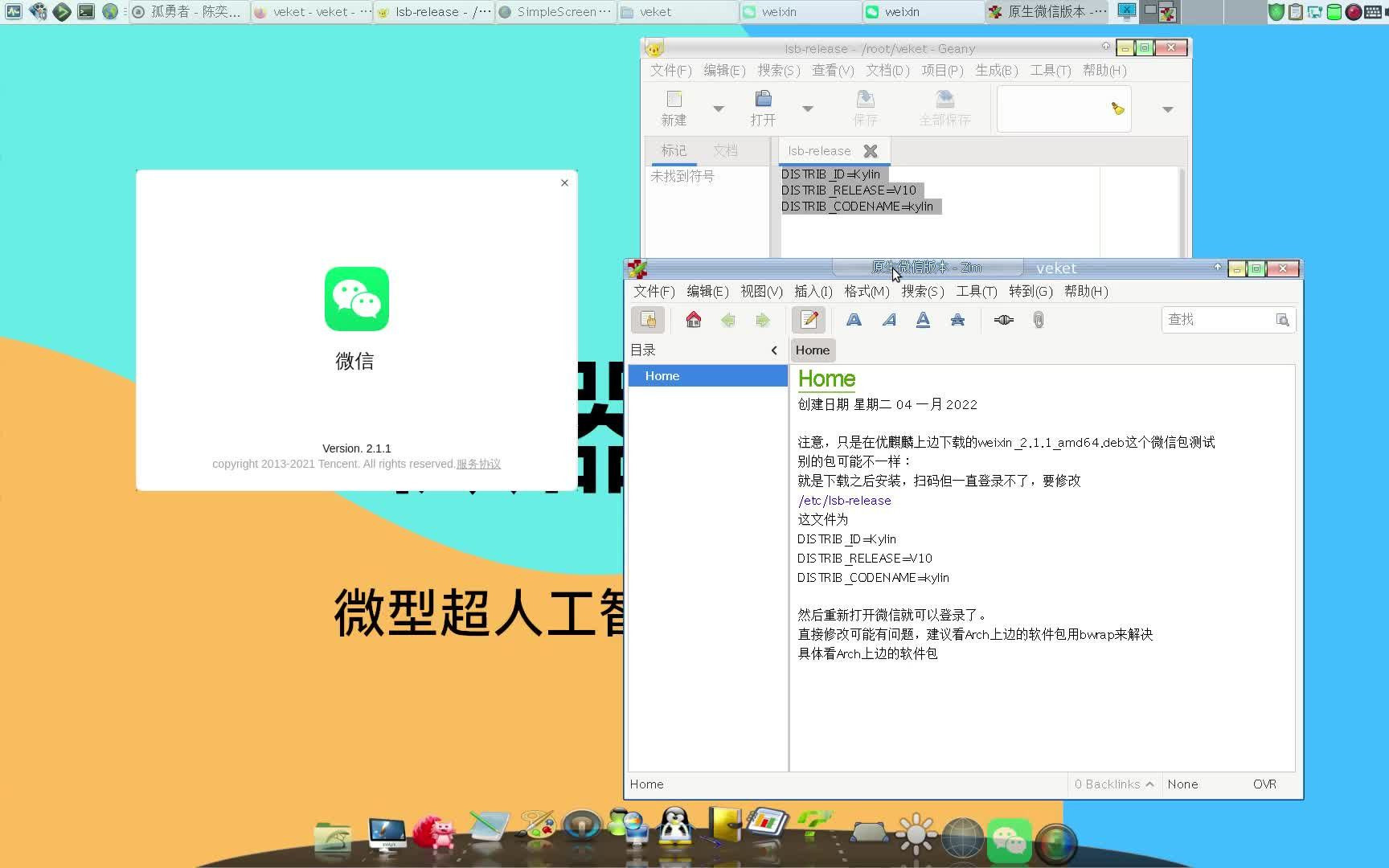Open the /etc/lsb-release link in Zim

point(844,501)
